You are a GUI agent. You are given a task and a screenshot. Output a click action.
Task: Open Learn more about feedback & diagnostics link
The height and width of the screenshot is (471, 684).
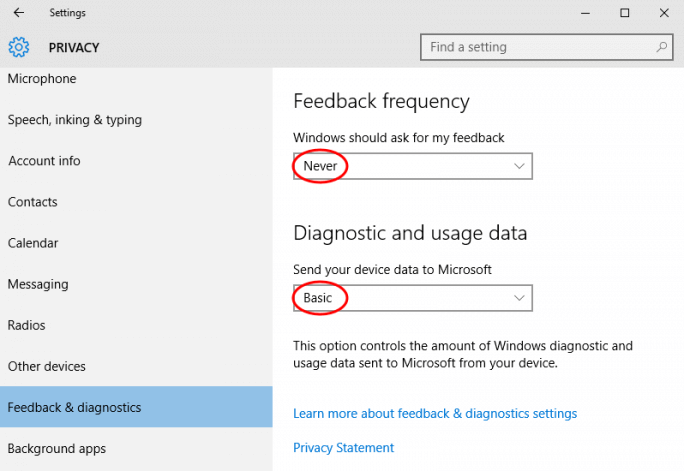tap(435, 414)
